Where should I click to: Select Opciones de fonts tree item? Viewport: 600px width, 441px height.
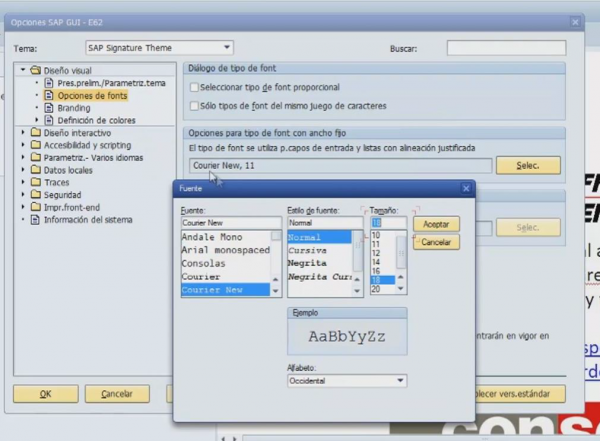pyautogui.click(x=92, y=95)
